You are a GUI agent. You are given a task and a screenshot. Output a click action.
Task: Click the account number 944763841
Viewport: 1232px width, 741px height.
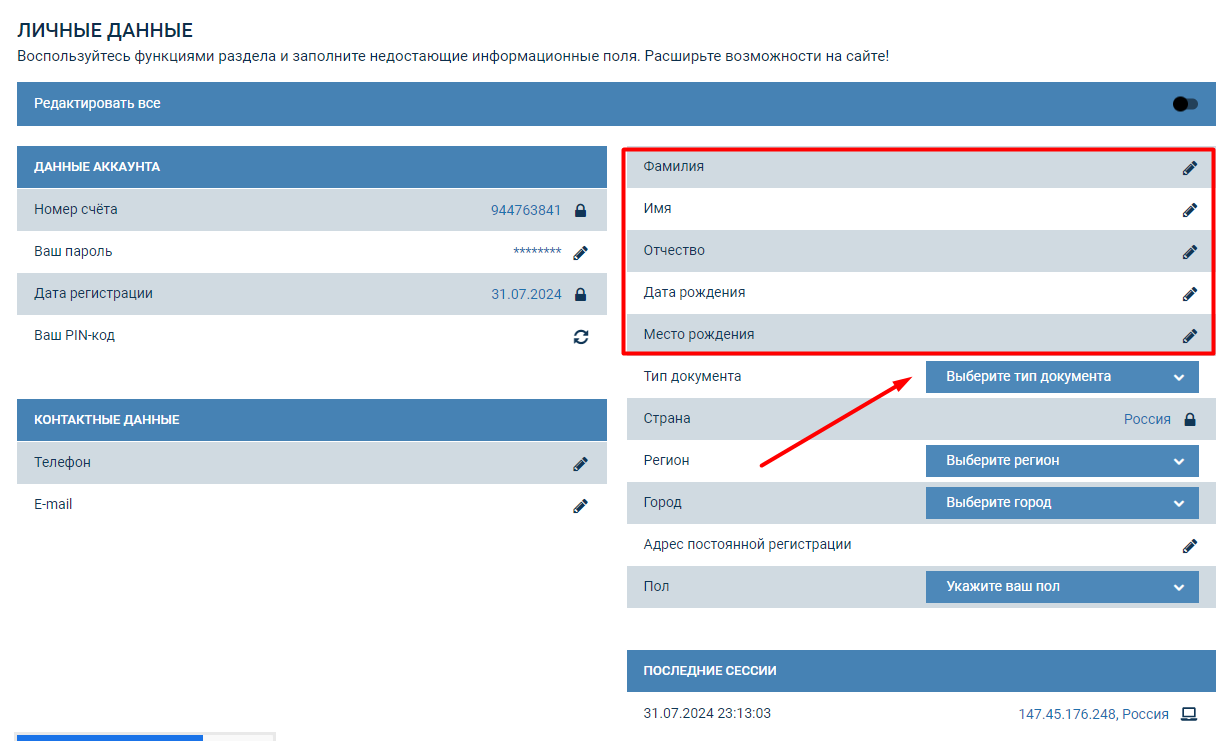pos(525,211)
